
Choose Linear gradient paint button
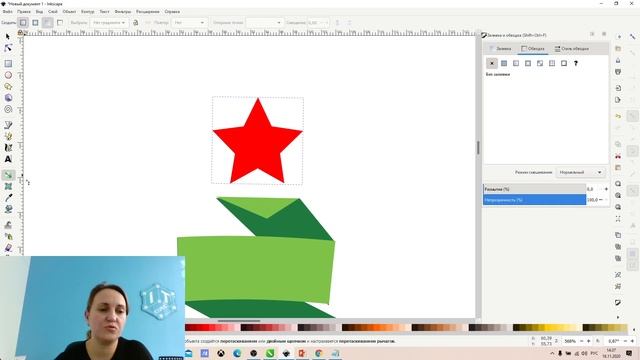pyautogui.click(x=516, y=63)
